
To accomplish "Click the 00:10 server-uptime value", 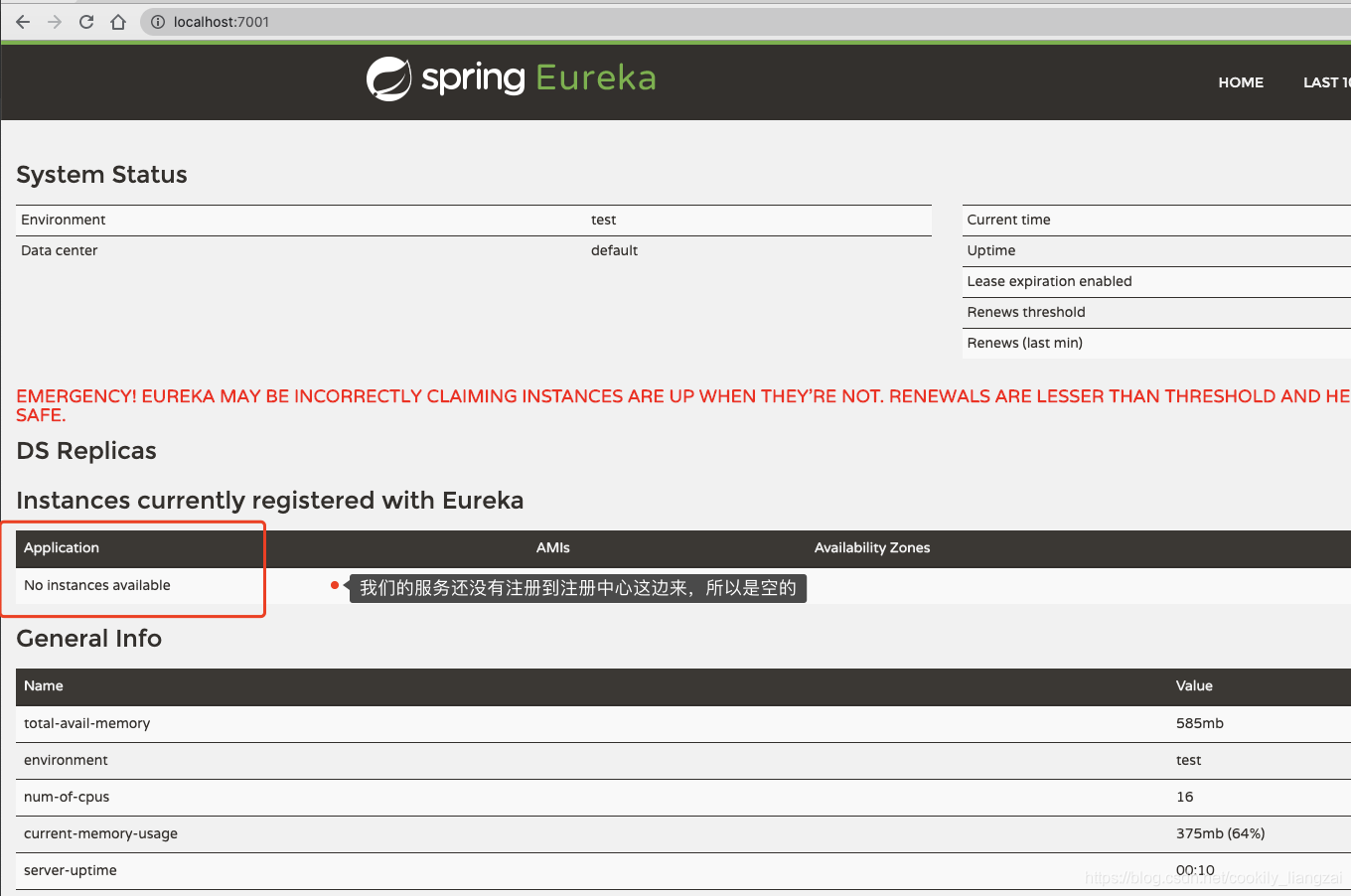I will point(1195,870).
